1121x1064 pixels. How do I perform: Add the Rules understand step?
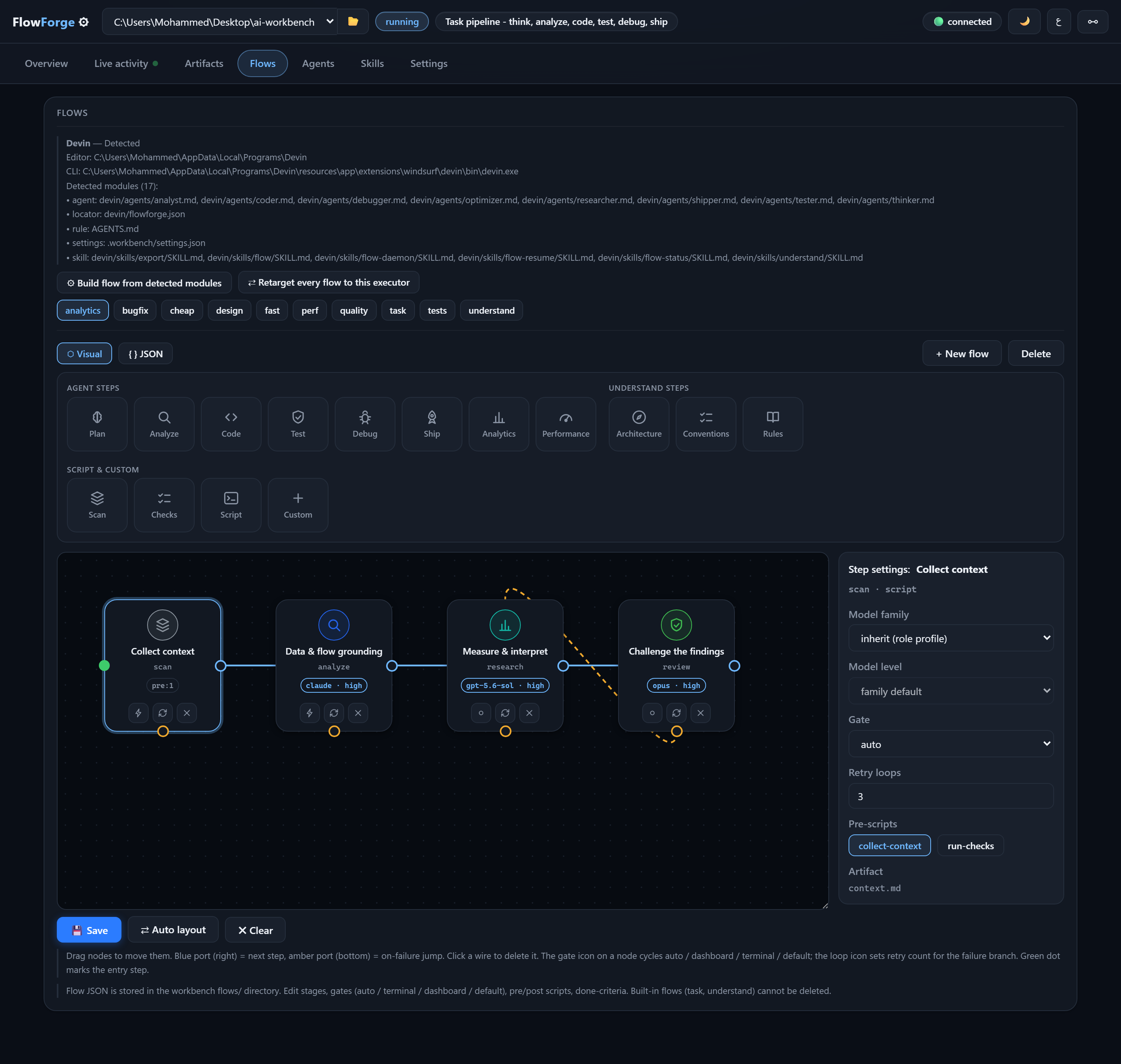pos(773,424)
